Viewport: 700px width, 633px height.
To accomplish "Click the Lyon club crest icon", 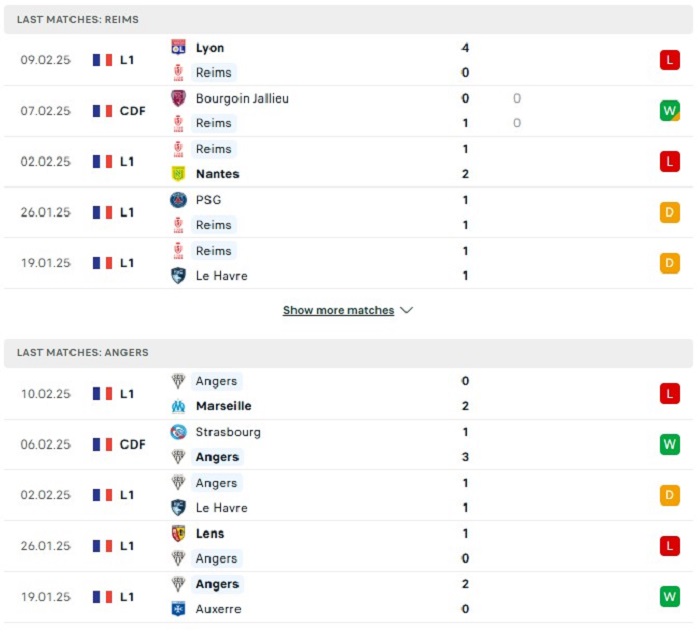I will click(x=178, y=47).
